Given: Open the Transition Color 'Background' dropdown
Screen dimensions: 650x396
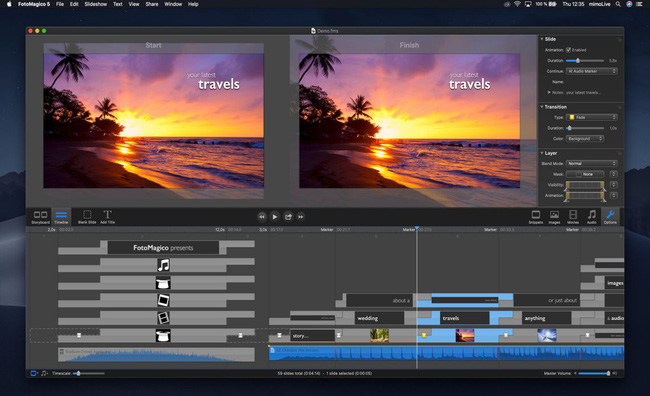Looking at the screenshot, I should pos(585,138).
